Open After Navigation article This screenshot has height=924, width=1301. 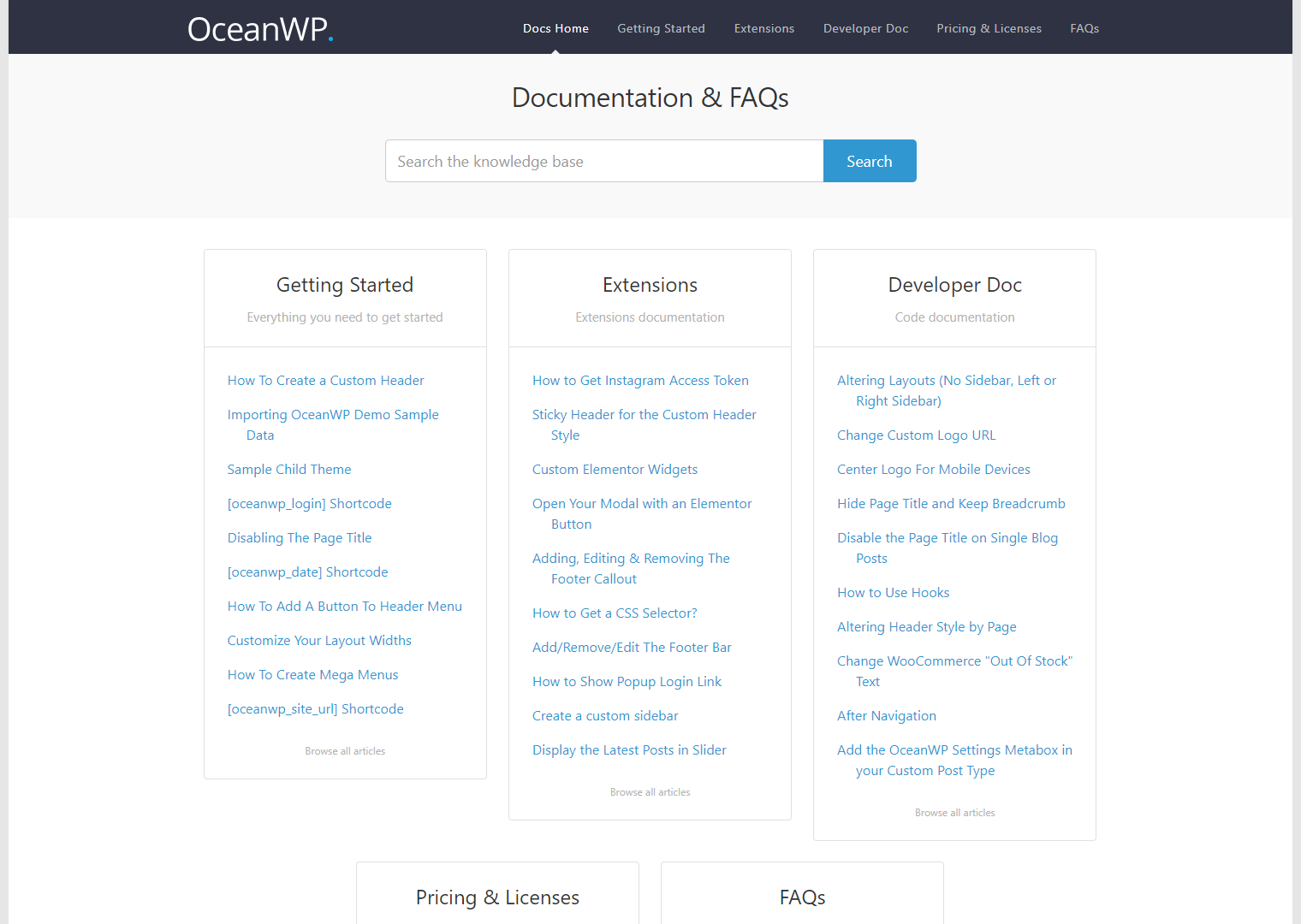click(887, 716)
